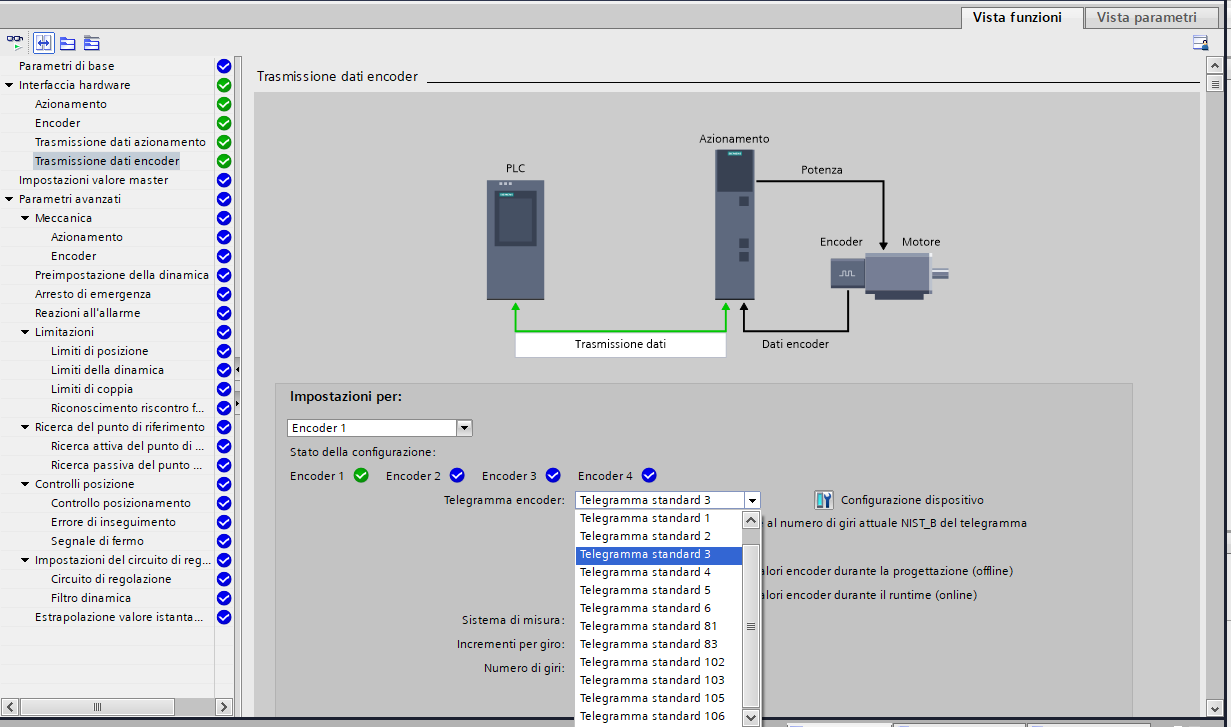
Task: Click the glasses monitor-online icon in toolbar
Action: click(15, 43)
